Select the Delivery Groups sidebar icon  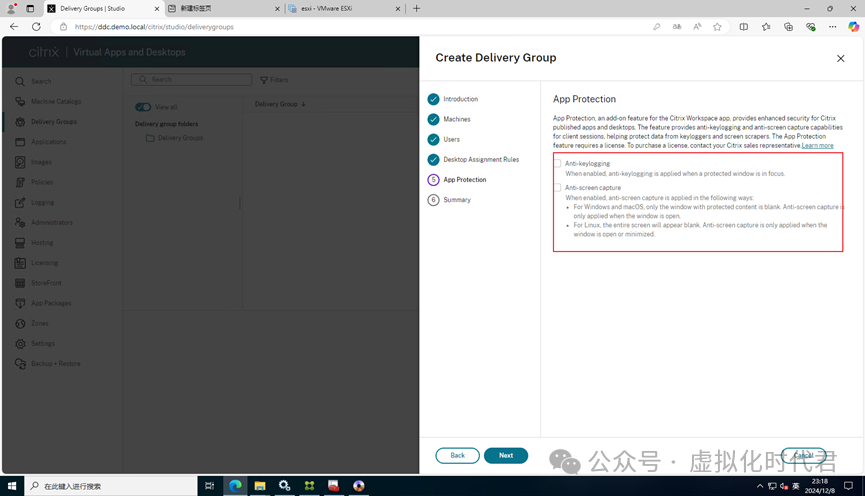(x=20, y=122)
